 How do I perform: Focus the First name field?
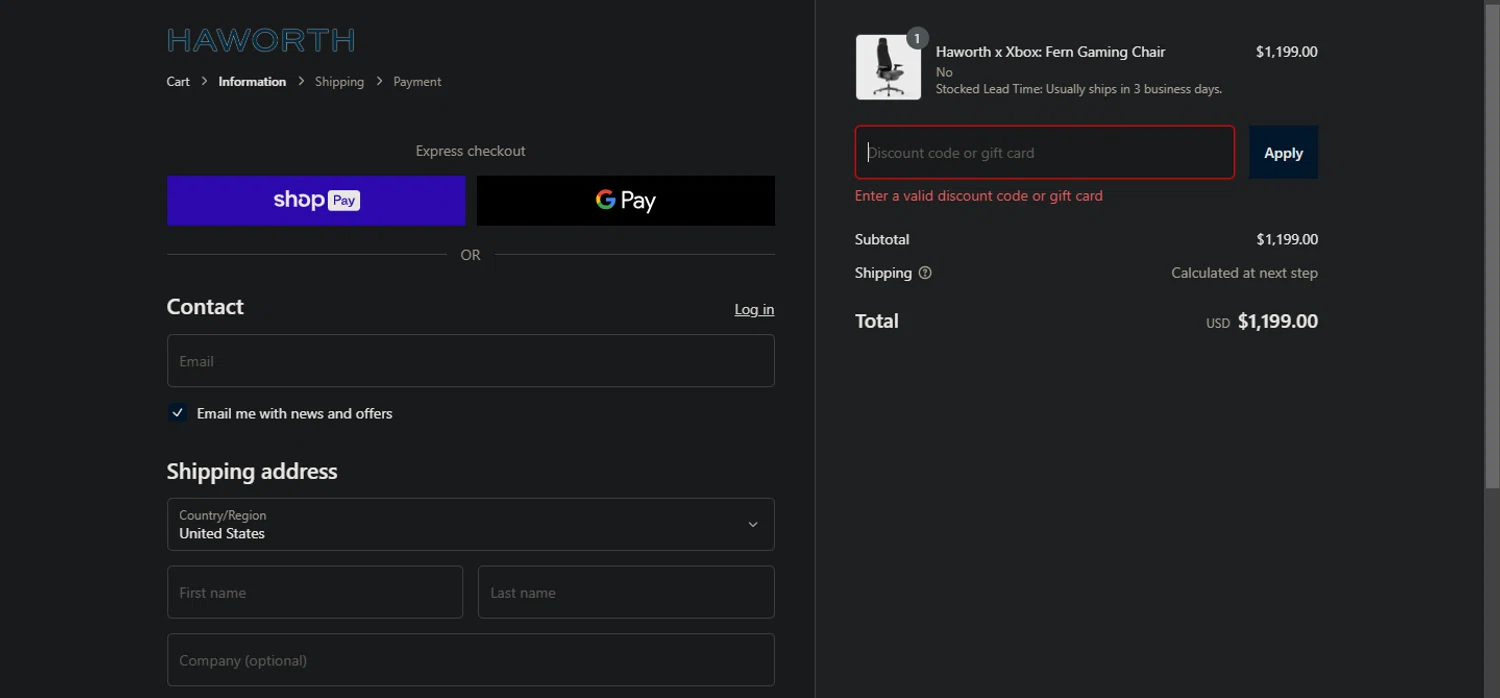click(x=315, y=592)
